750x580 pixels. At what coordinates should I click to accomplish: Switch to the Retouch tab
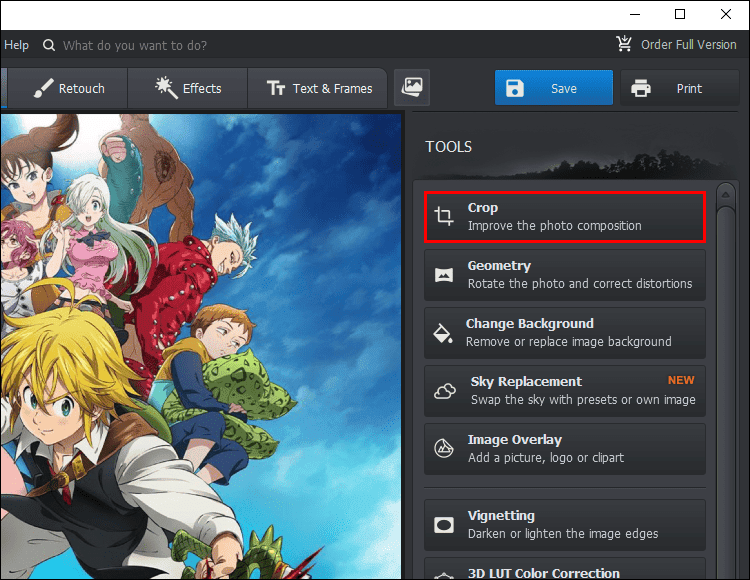68,88
